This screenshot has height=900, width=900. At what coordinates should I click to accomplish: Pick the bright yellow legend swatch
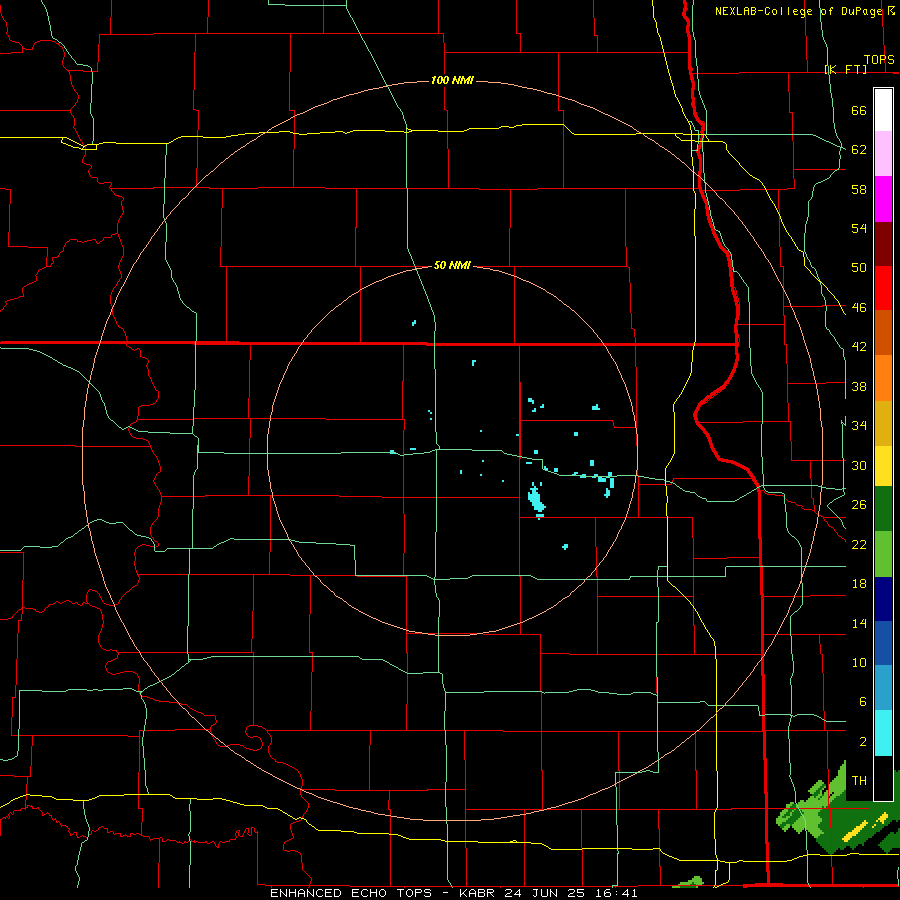(883, 466)
